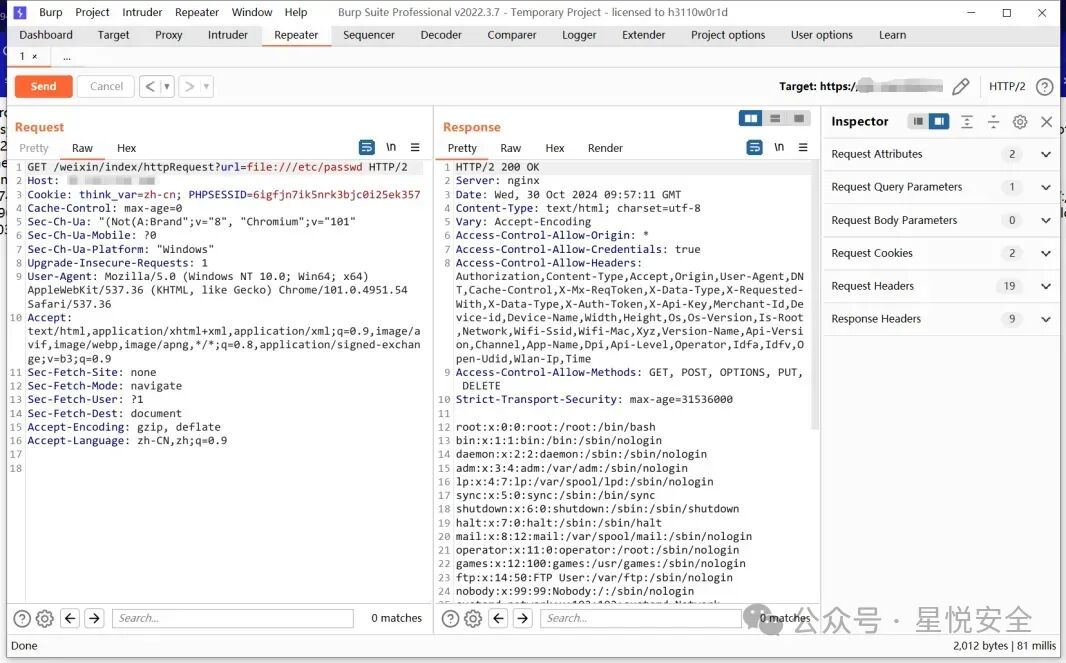Go to previous response search match
This screenshot has width=1066, height=663.
(x=498, y=618)
